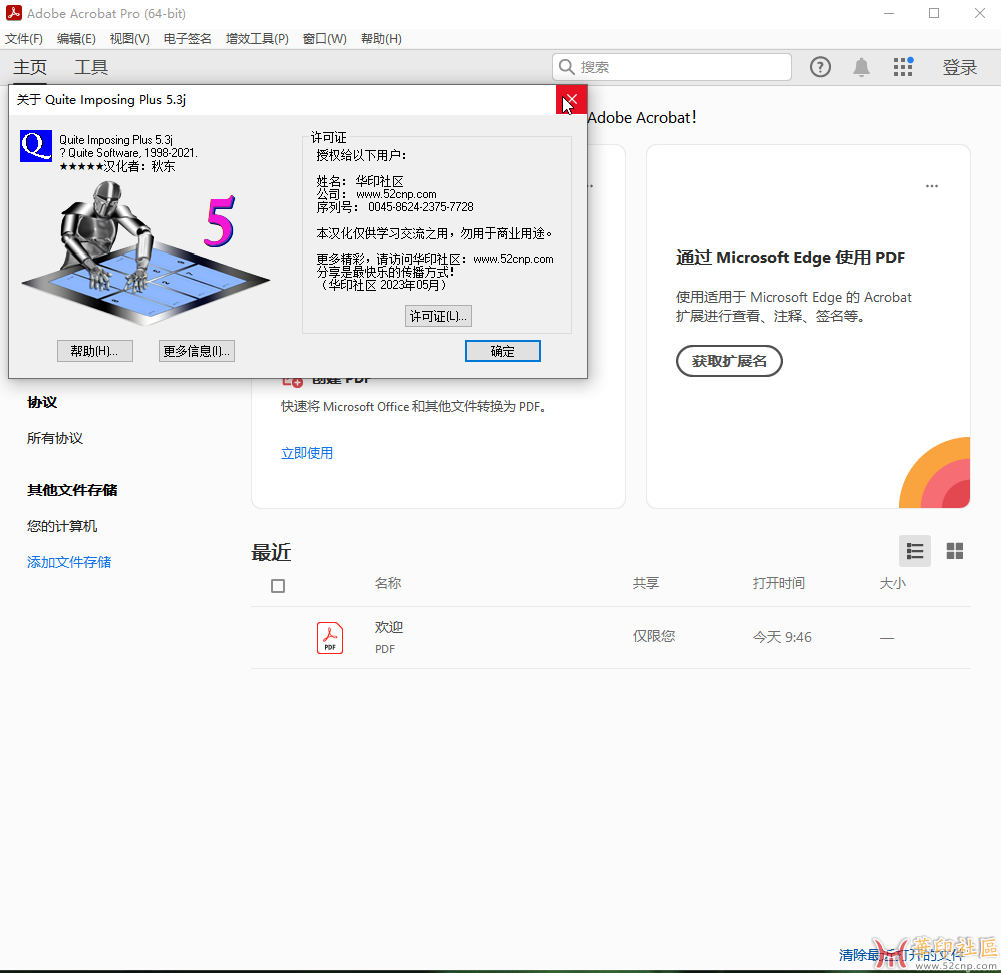Click the 仅限您 sharing cell
The image size is (1001, 973).
coord(654,636)
